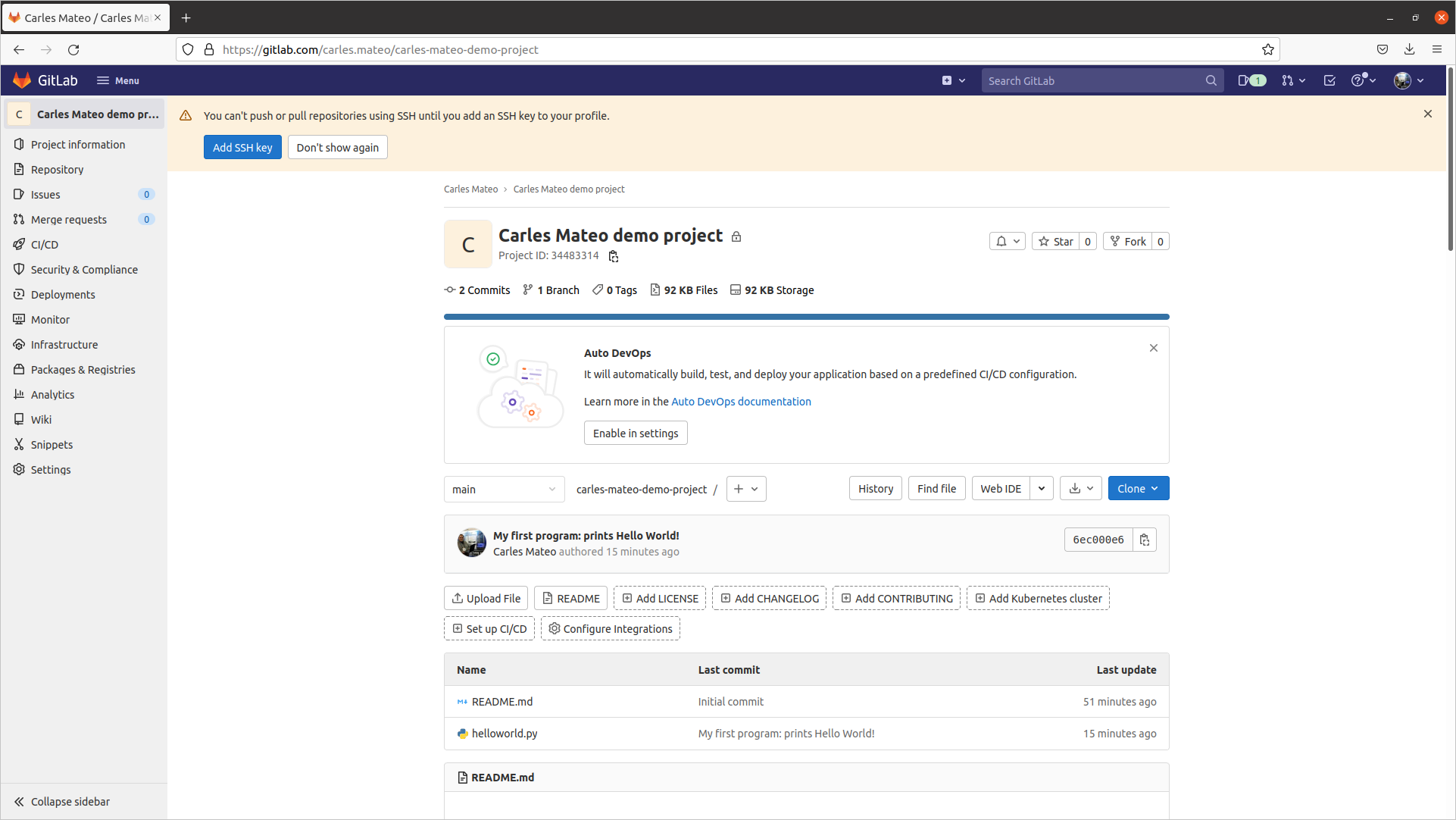Expand the main branch selector
1456x820 pixels.
504,489
